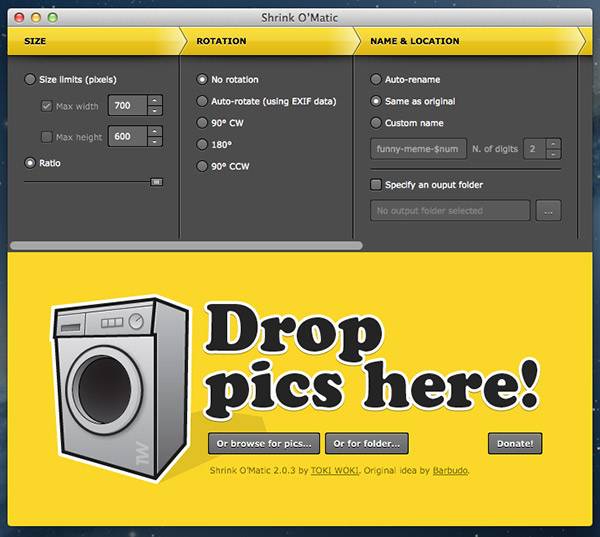Click Or browse for pics... button
600x537 pixels.
(x=264, y=443)
